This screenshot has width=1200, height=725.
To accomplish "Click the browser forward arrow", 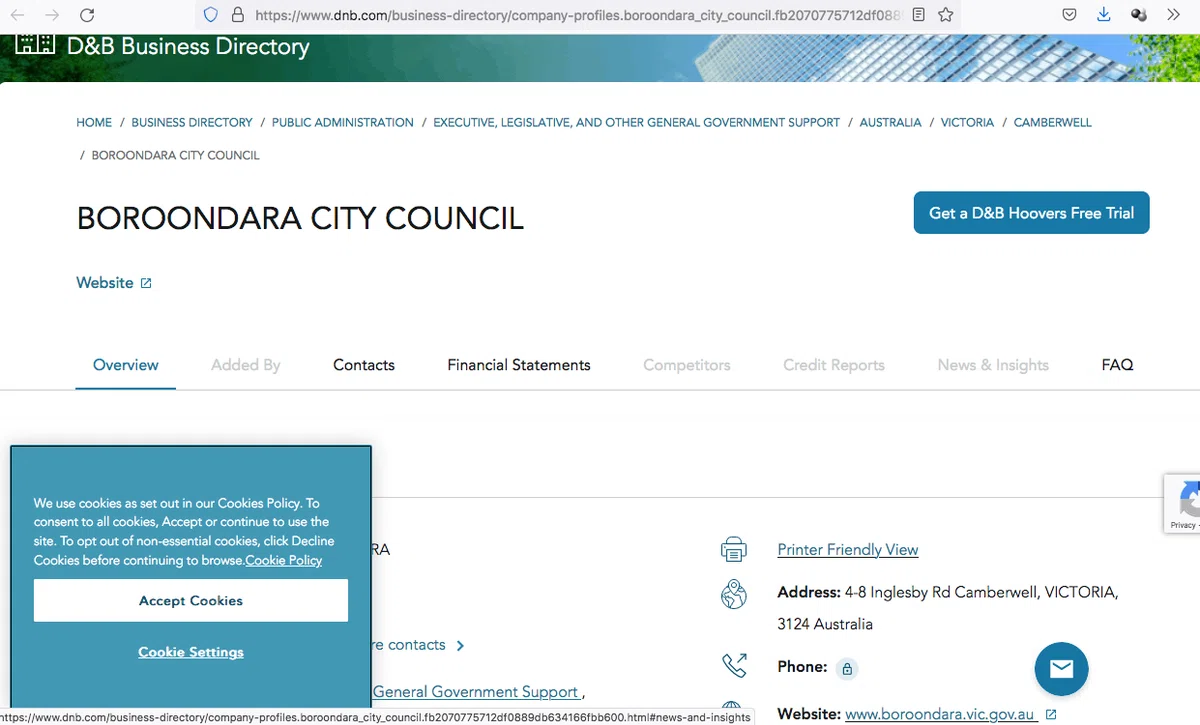I will (52, 15).
